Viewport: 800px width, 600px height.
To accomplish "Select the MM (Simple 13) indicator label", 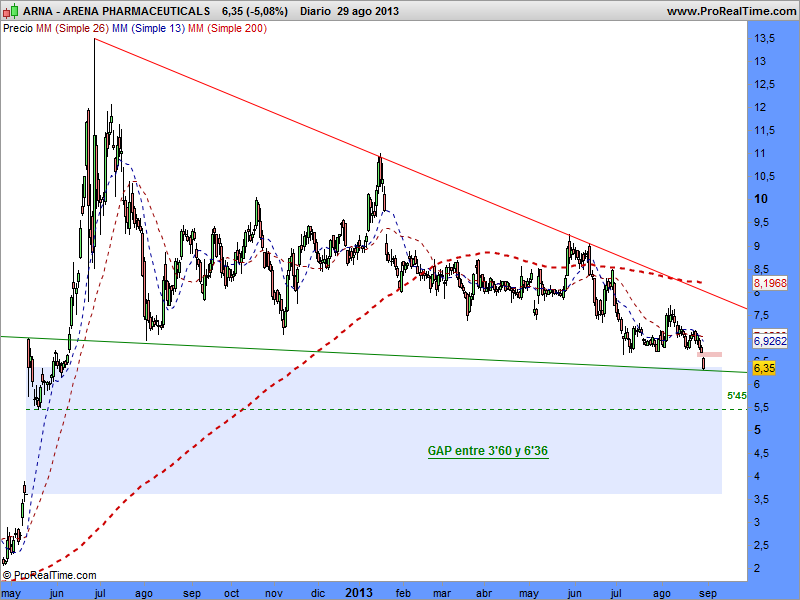I will point(148,29).
